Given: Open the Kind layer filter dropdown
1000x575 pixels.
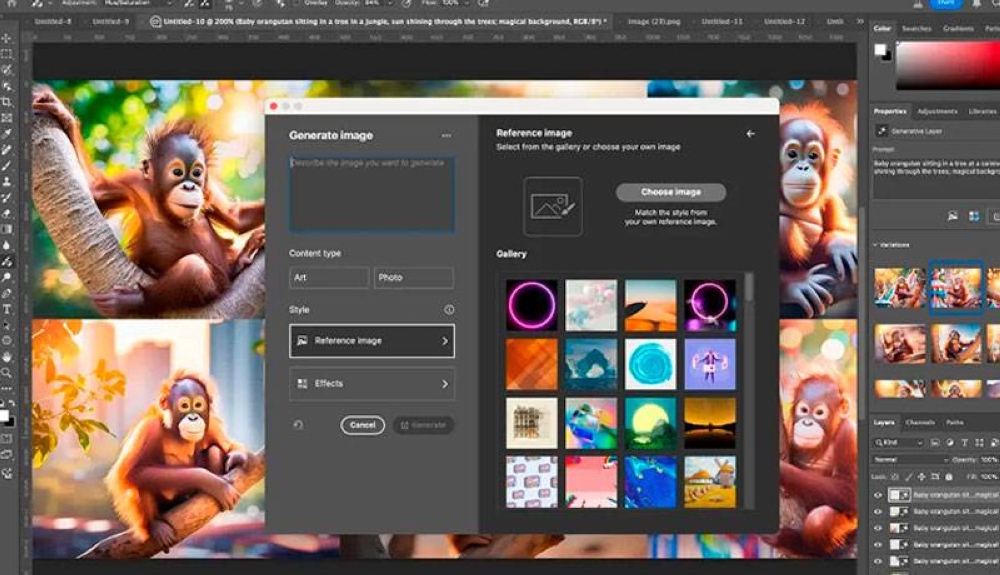Looking at the screenshot, I should (x=899, y=442).
